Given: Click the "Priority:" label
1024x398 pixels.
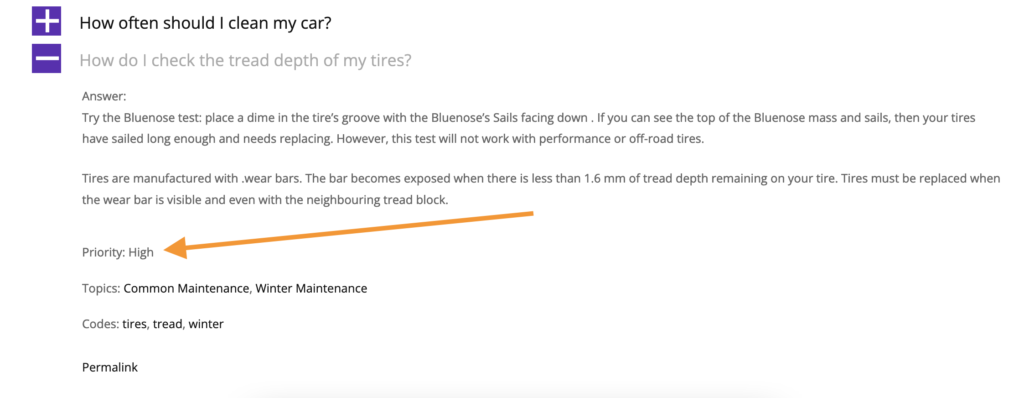Looking at the screenshot, I should 103,253.
